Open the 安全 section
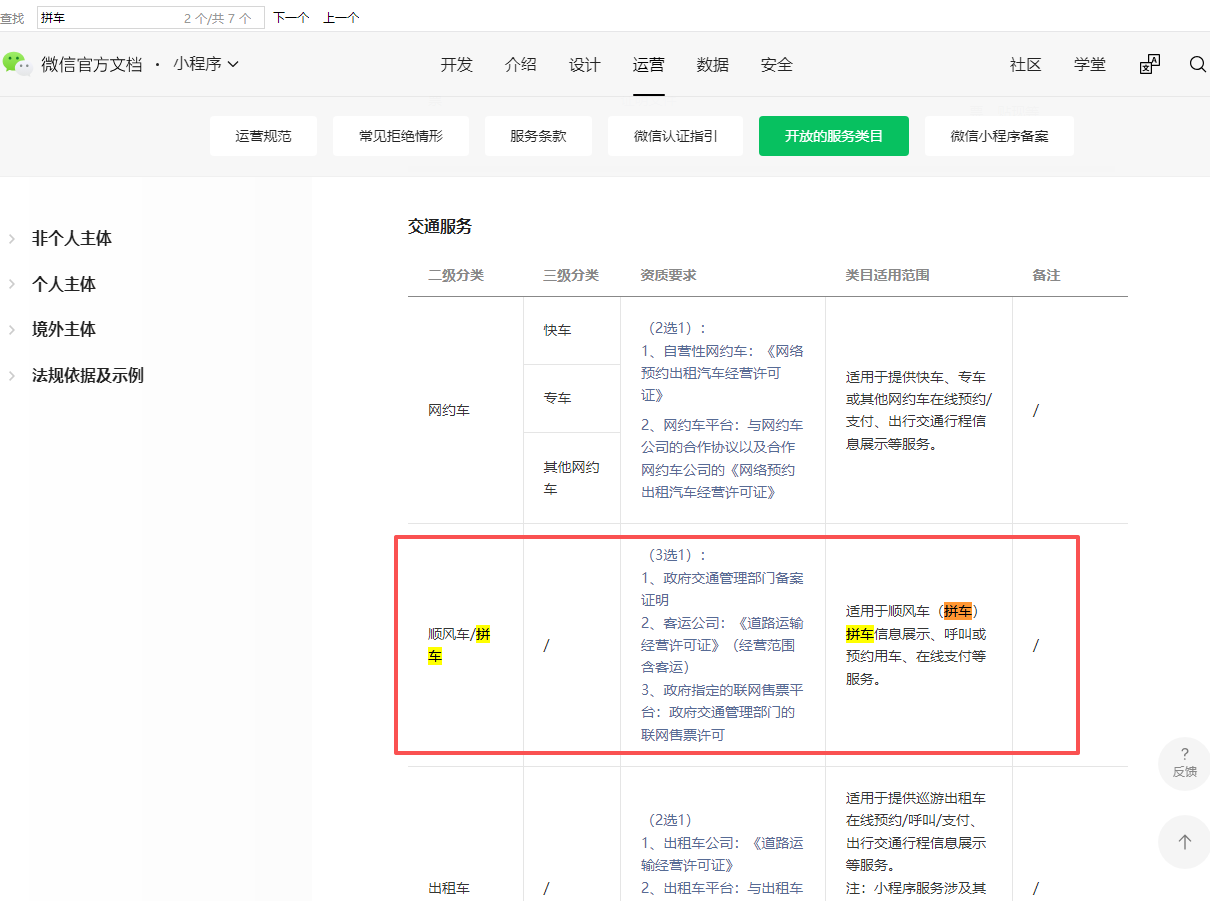1210x901 pixels. pyautogui.click(x=776, y=64)
